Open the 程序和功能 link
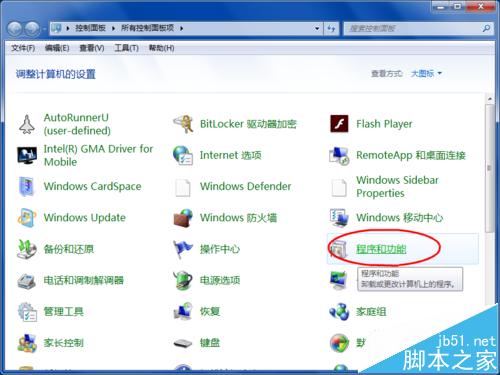The image size is (500, 375). [381, 249]
